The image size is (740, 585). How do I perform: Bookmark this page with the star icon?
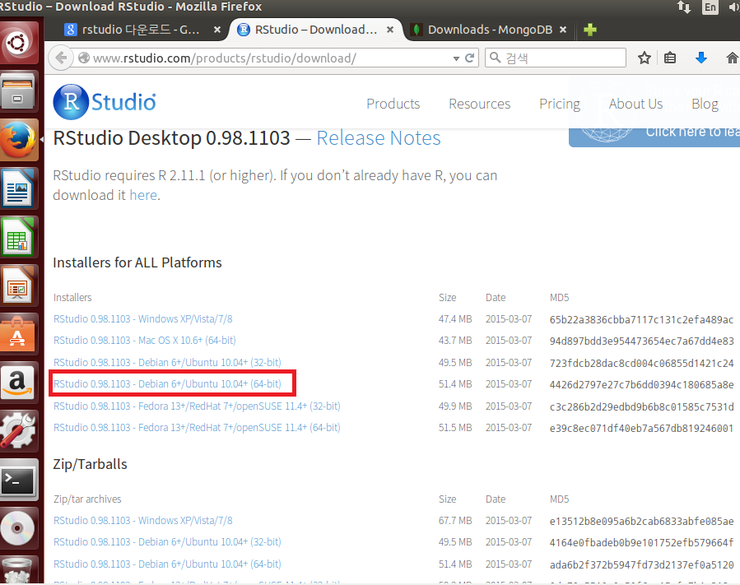pos(645,58)
